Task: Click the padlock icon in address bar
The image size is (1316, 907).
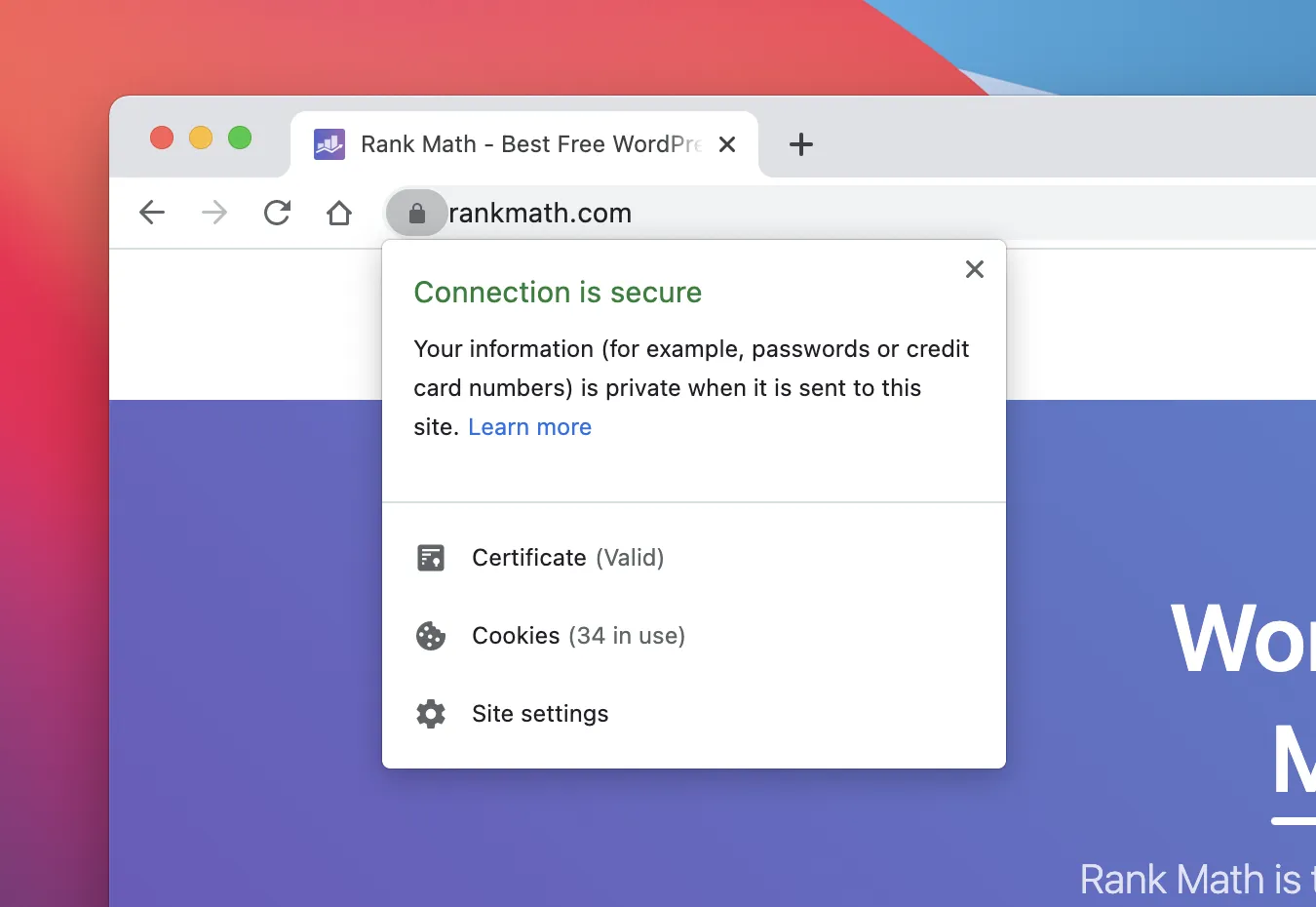Action: click(417, 213)
